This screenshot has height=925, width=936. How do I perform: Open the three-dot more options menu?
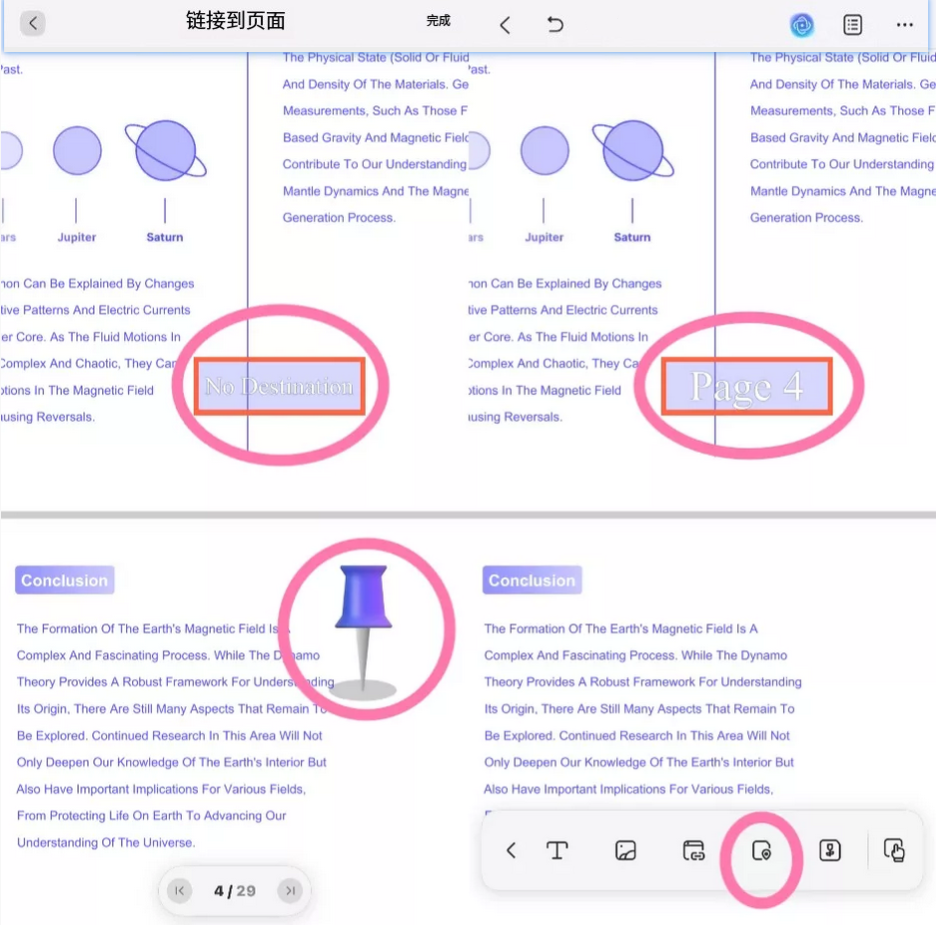point(905,25)
